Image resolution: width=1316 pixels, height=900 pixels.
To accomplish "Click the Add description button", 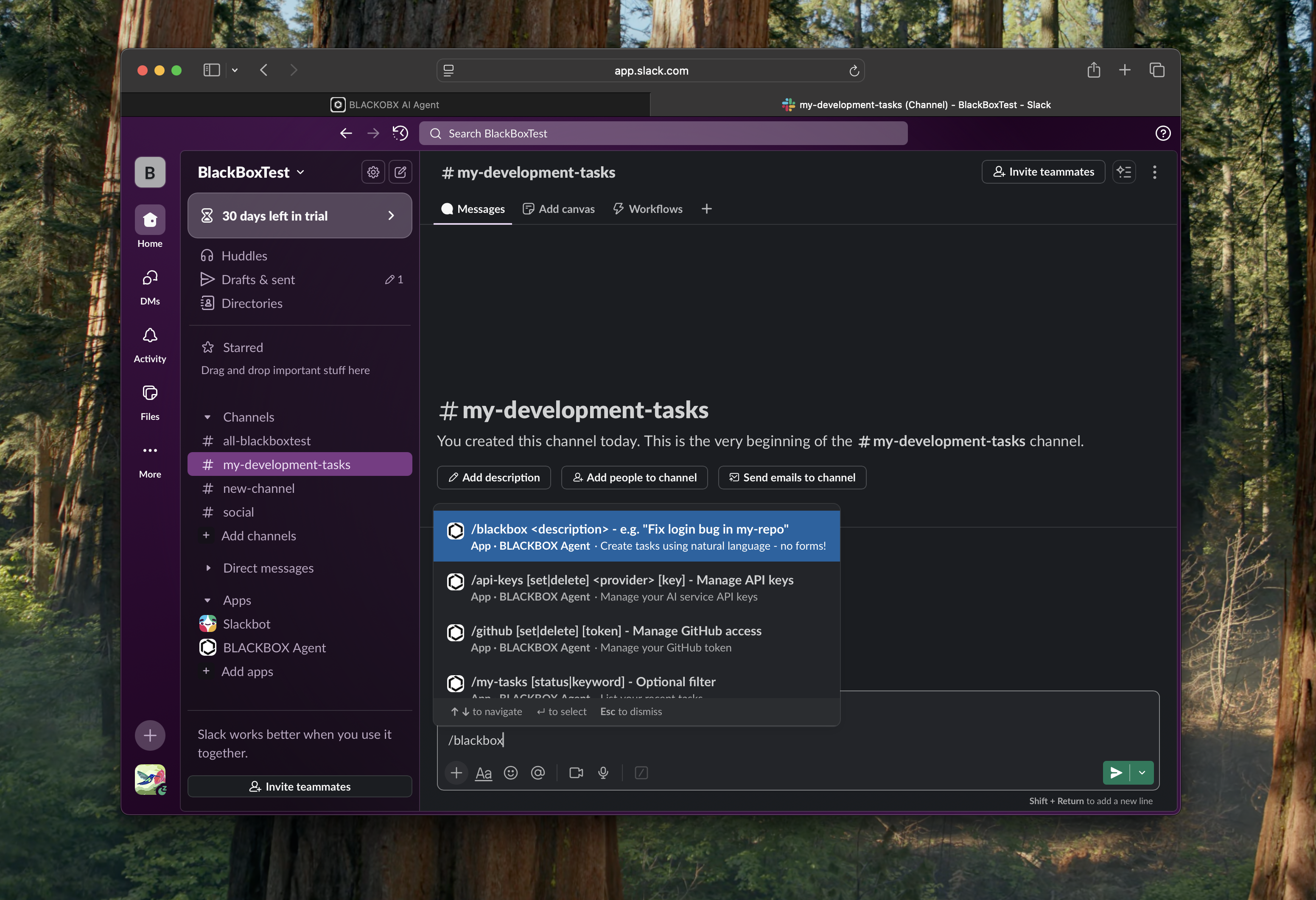I will [494, 477].
